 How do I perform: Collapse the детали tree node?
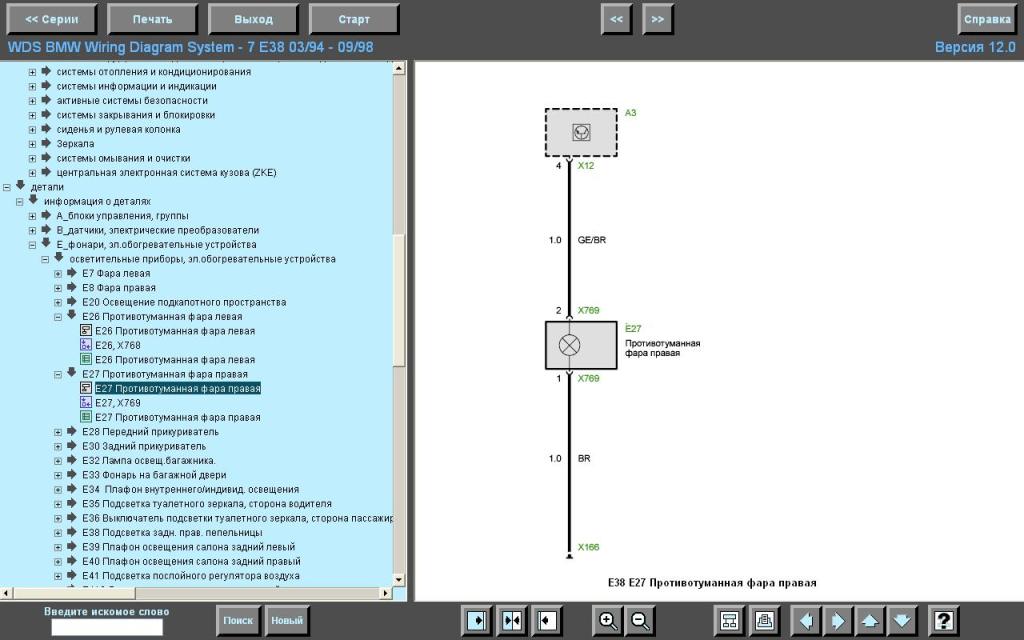click(x=7, y=187)
